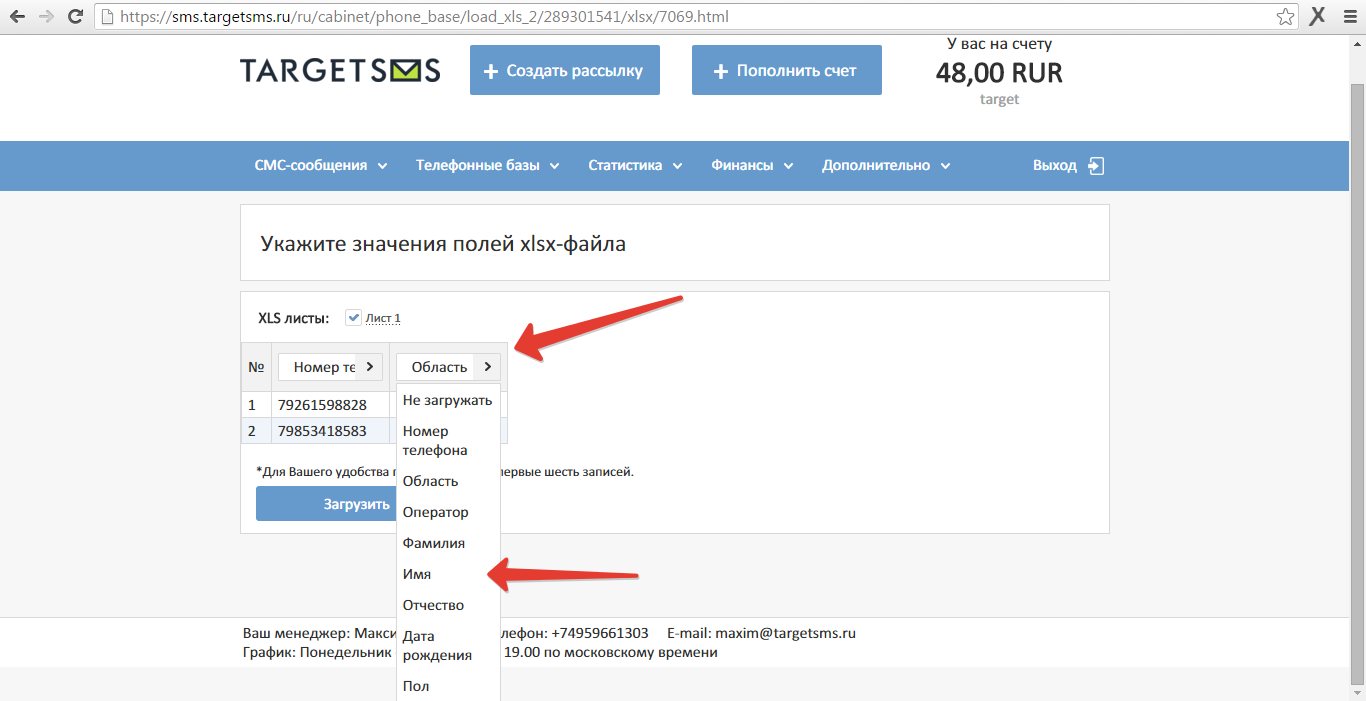This screenshot has height=701, width=1366.
Task: Select Оператор in the dropdown list
Action: pos(448,512)
